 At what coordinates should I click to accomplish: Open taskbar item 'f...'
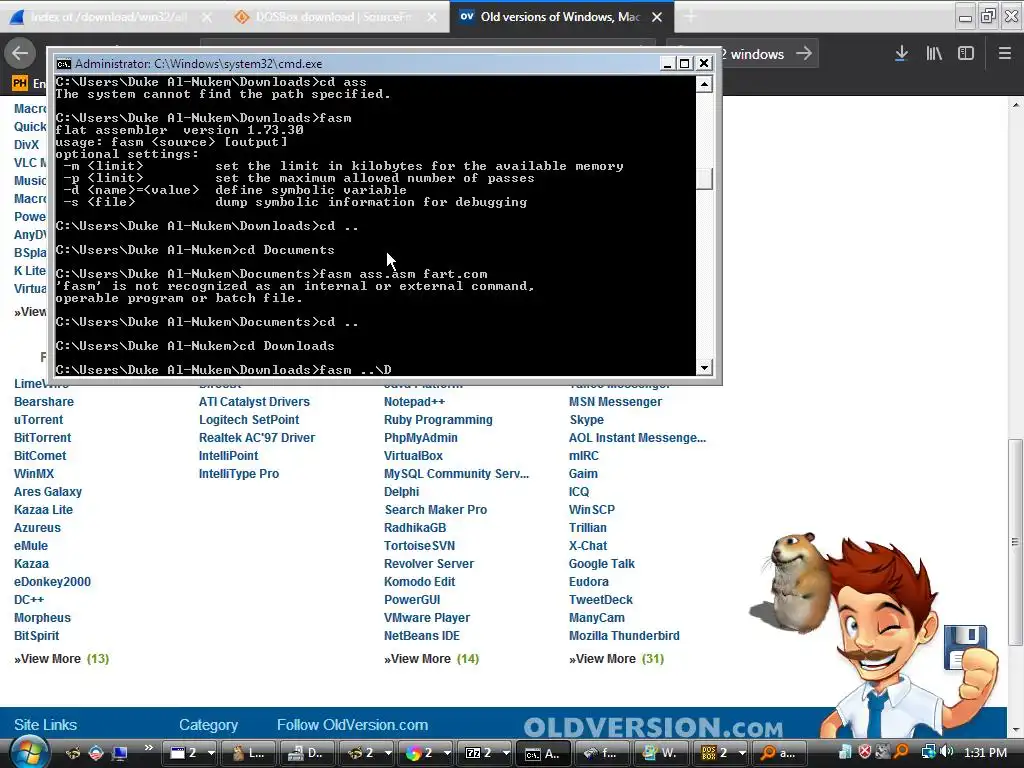tap(602, 753)
